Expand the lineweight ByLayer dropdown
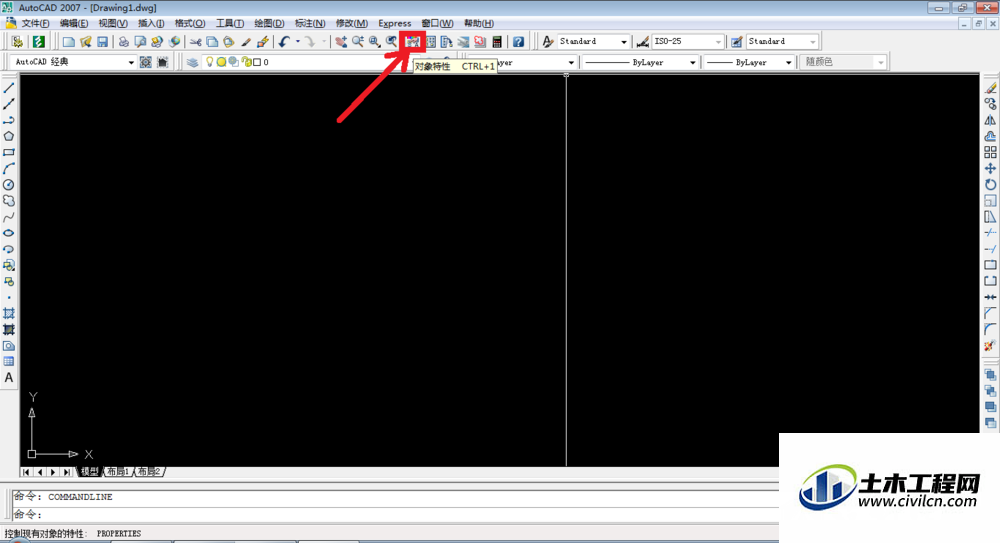 click(x=788, y=63)
